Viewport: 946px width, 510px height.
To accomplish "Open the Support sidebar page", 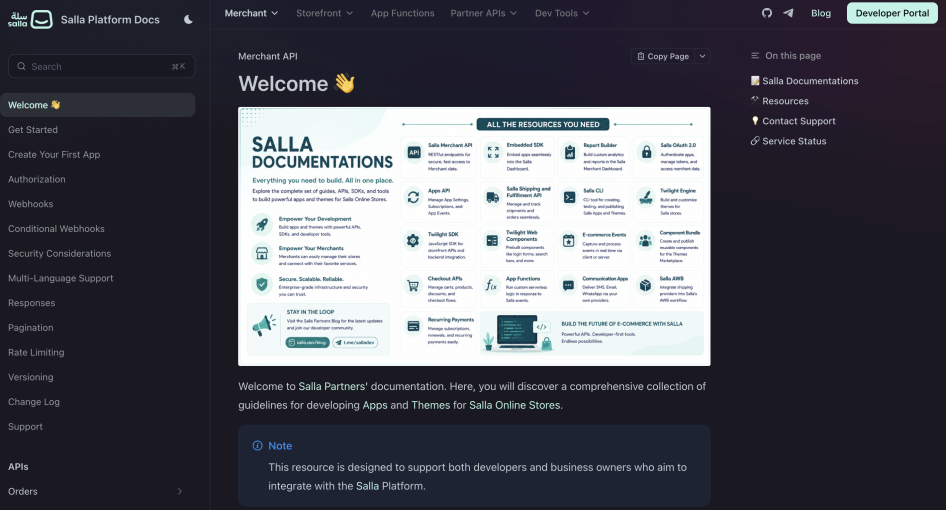I will click(x=25, y=427).
